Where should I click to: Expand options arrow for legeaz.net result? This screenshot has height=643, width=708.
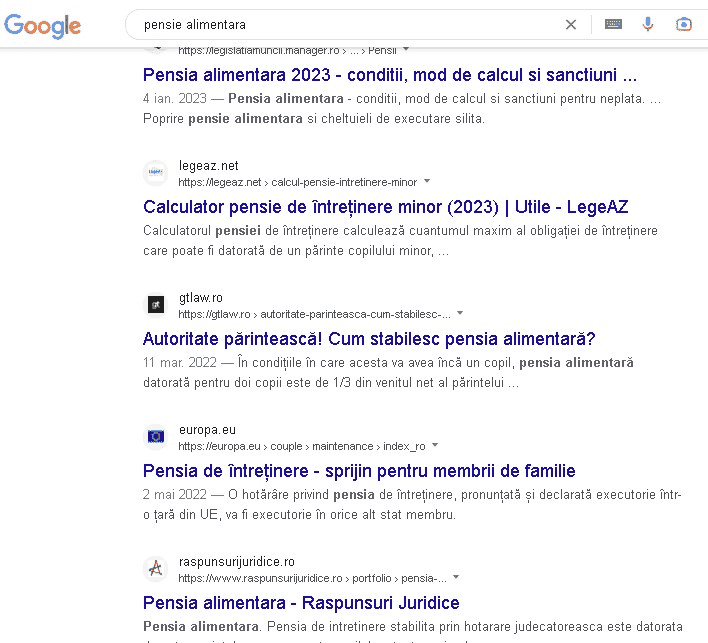tap(428, 182)
